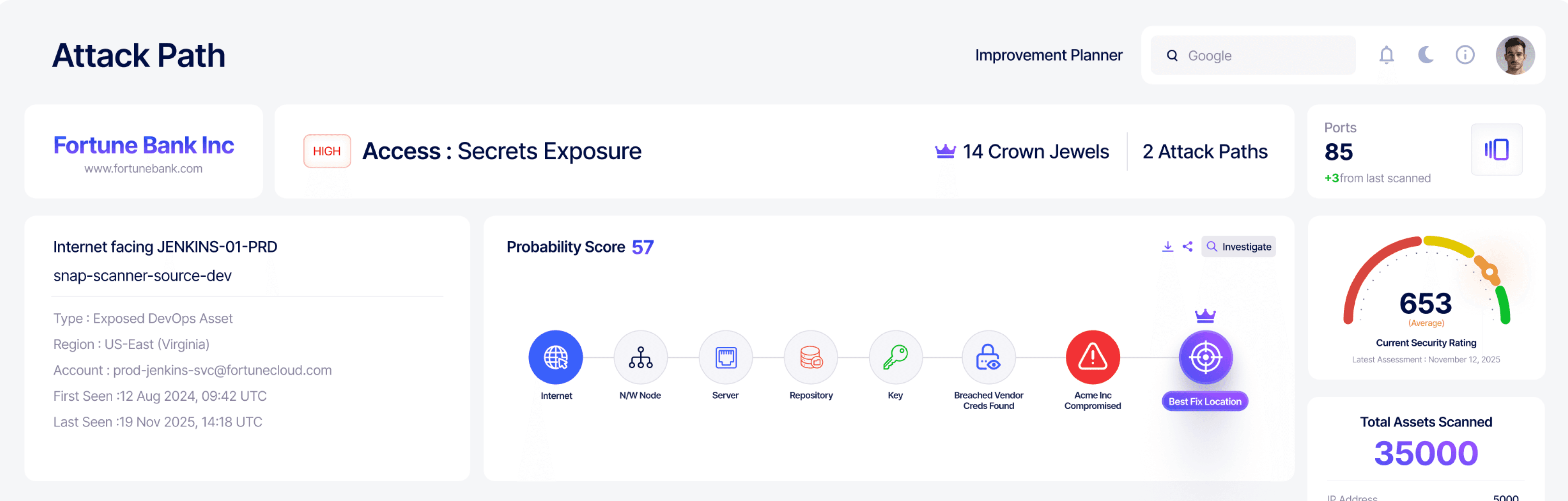Click the notifications bell icon
This screenshot has width=1568, height=501.
1386,56
